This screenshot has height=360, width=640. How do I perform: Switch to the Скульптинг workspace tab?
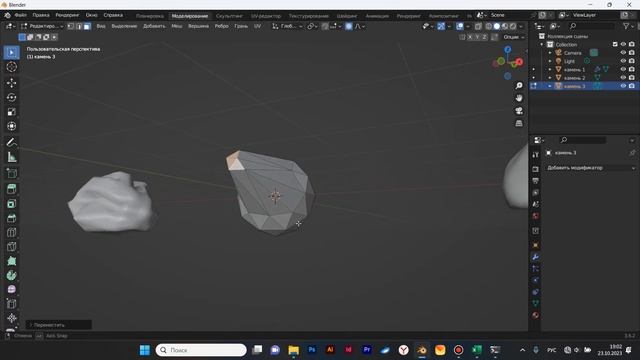(x=229, y=16)
